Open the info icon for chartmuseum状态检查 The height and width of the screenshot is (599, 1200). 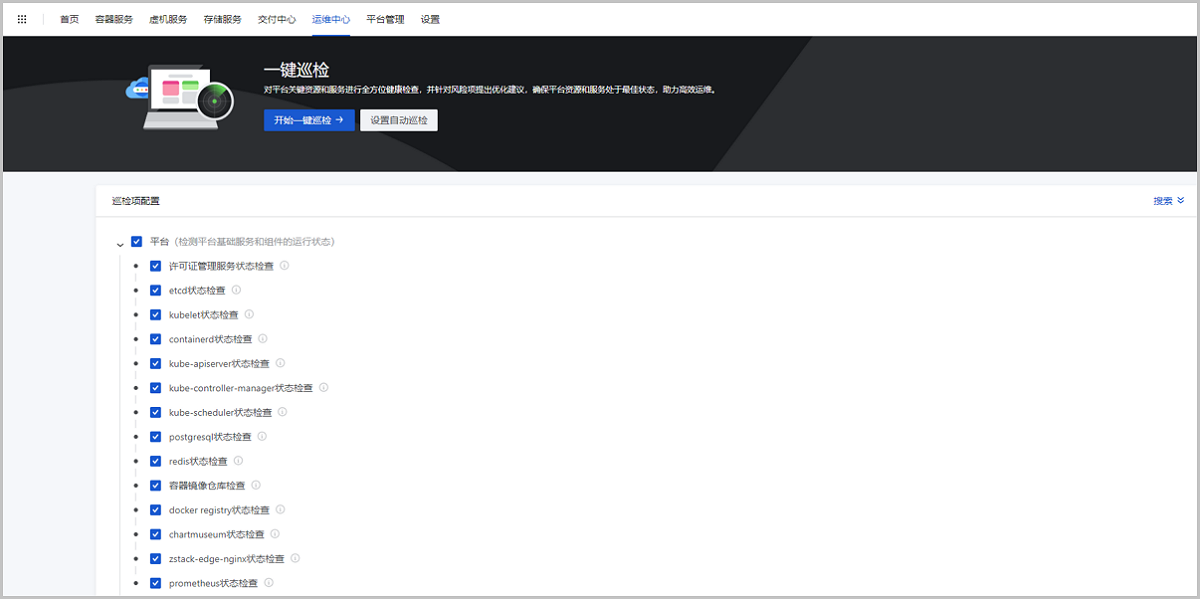pyautogui.click(x=274, y=533)
